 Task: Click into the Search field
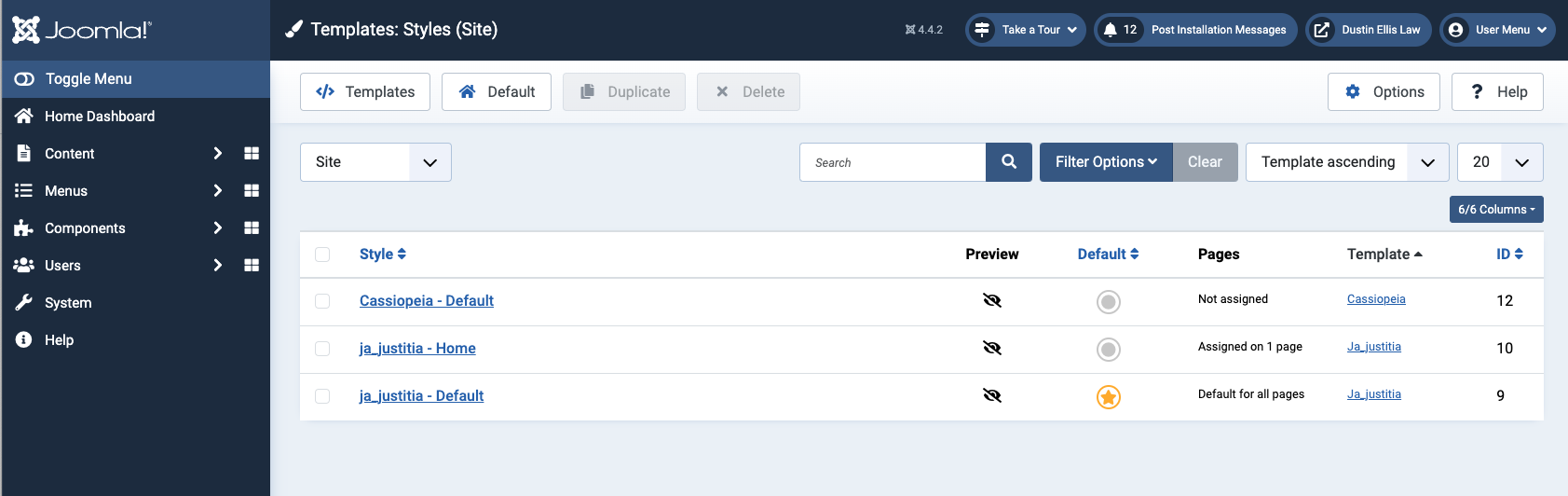pyautogui.click(x=893, y=162)
